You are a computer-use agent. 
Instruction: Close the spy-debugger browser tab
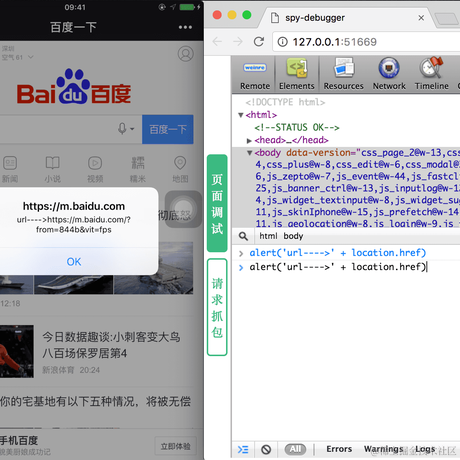(x=421, y=18)
